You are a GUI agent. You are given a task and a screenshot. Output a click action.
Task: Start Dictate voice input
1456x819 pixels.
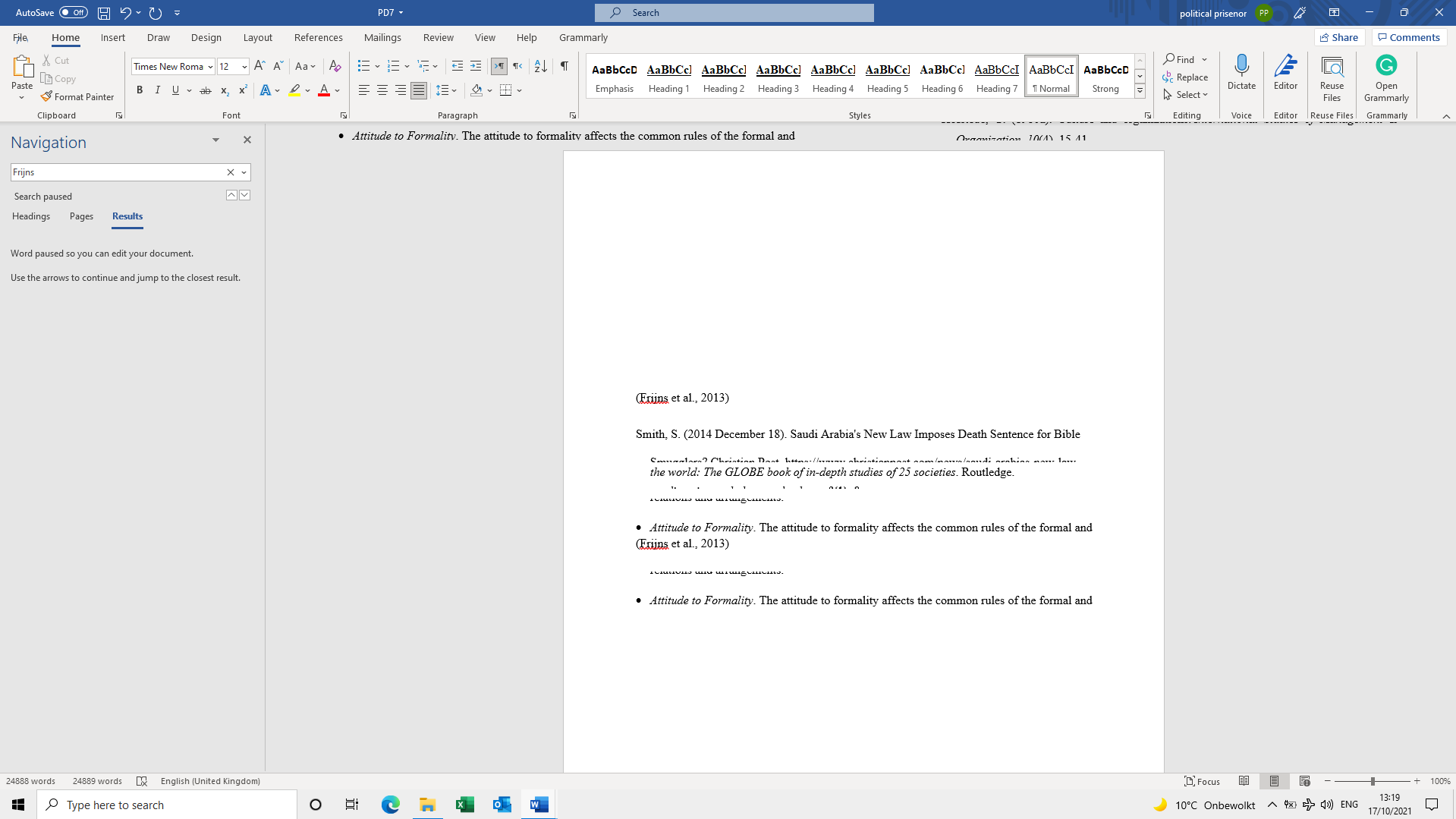coord(1241,73)
